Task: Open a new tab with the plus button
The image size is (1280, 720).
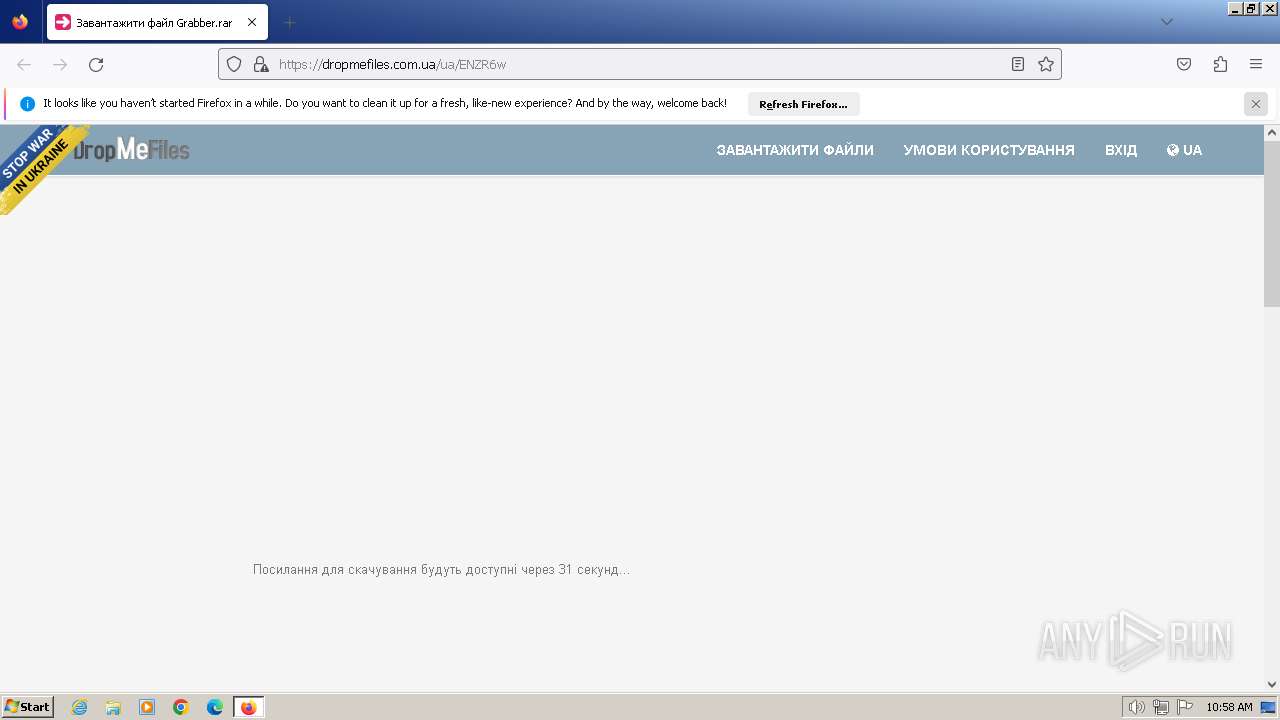Action: tap(289, 22)
